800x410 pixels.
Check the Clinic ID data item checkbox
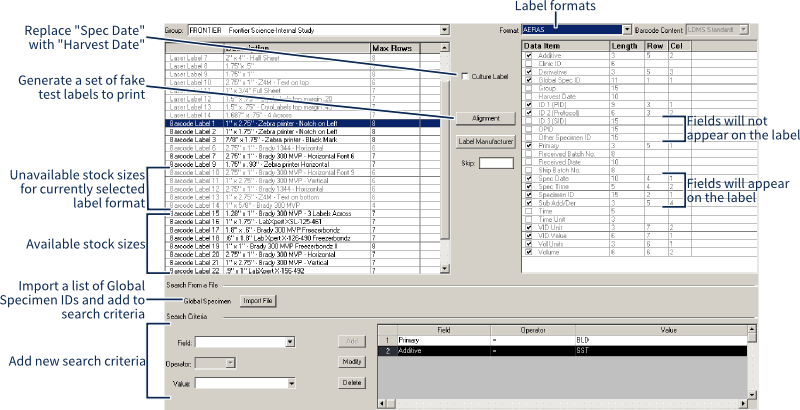(x=529, y=64)
